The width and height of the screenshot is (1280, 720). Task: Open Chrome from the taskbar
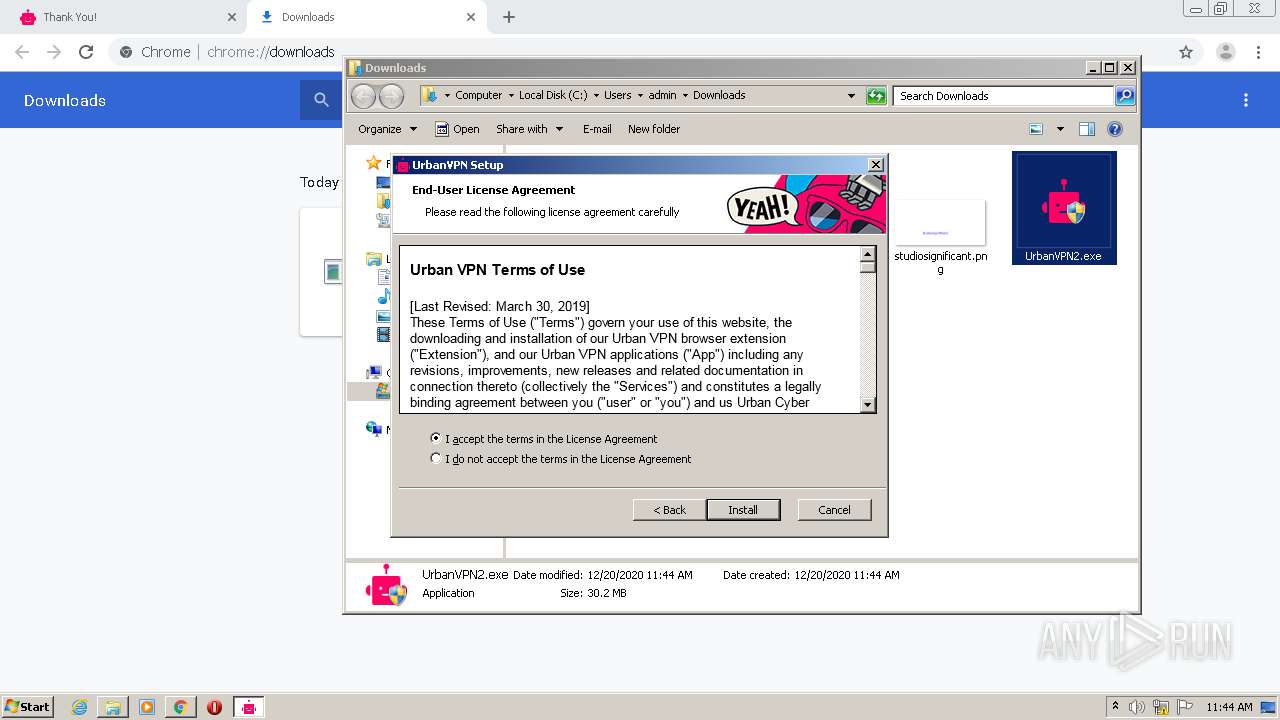[180, 707]
